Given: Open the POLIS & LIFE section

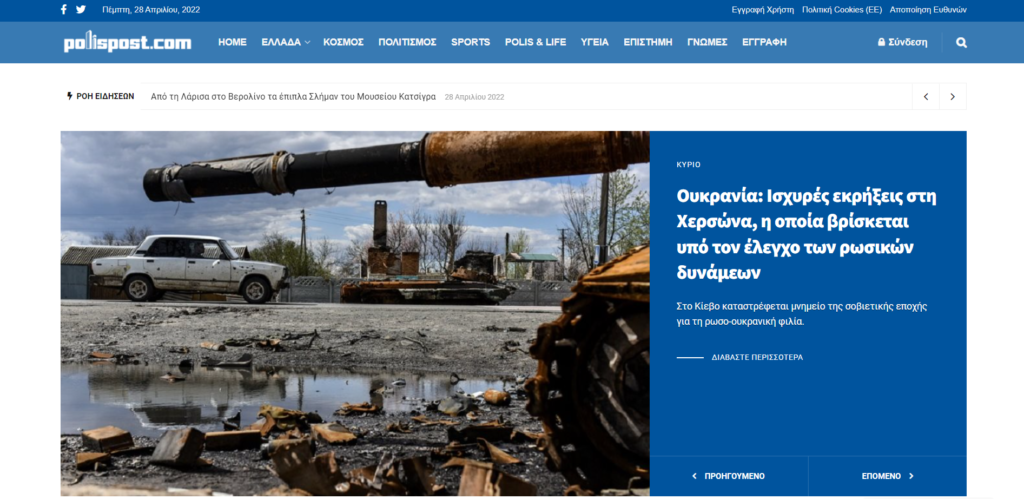Looking at the screenshot, I should [x=535, y=43].
